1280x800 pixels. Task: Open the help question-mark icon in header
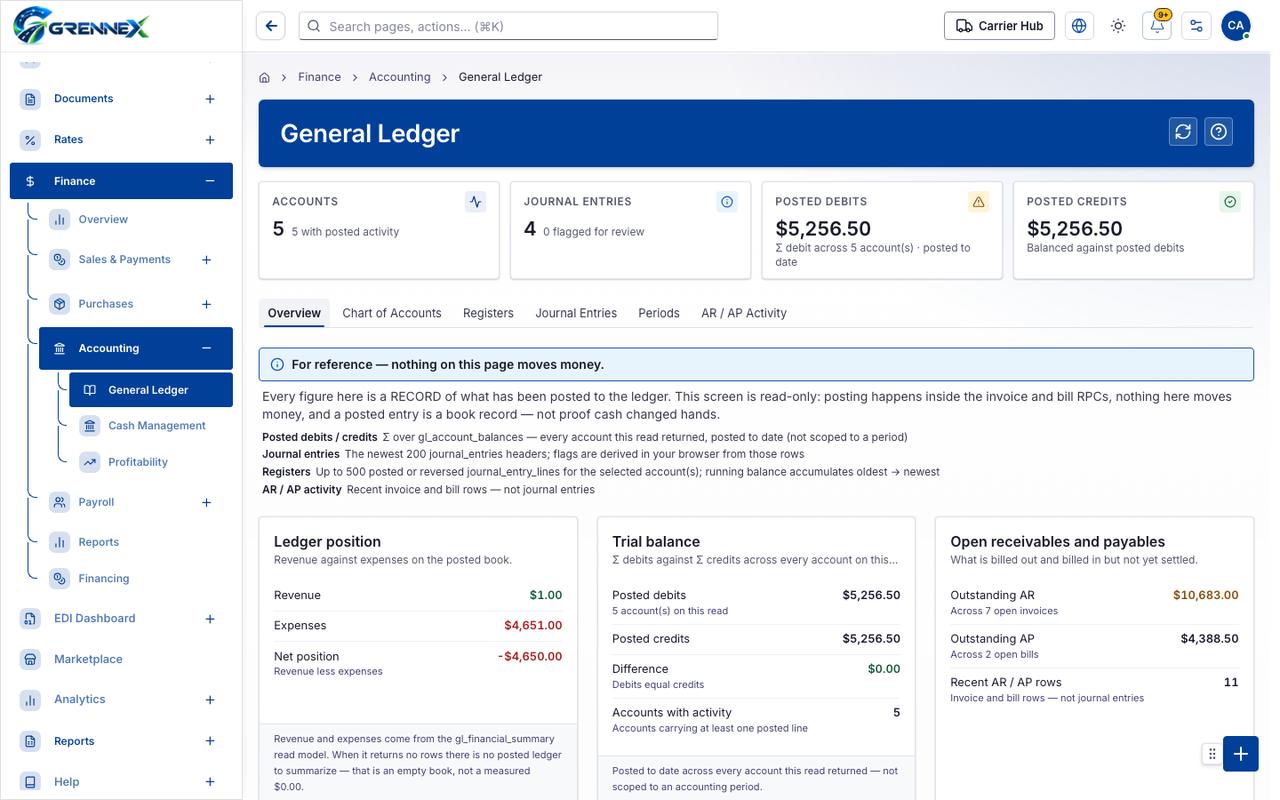coord(1218,131)
